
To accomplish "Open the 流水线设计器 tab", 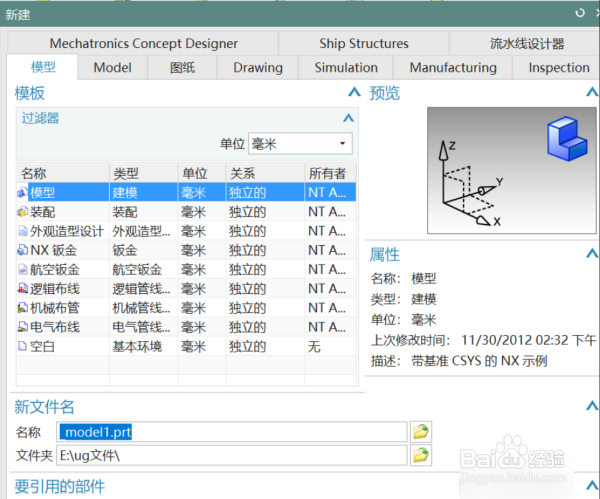I will (x=527, y=43).
